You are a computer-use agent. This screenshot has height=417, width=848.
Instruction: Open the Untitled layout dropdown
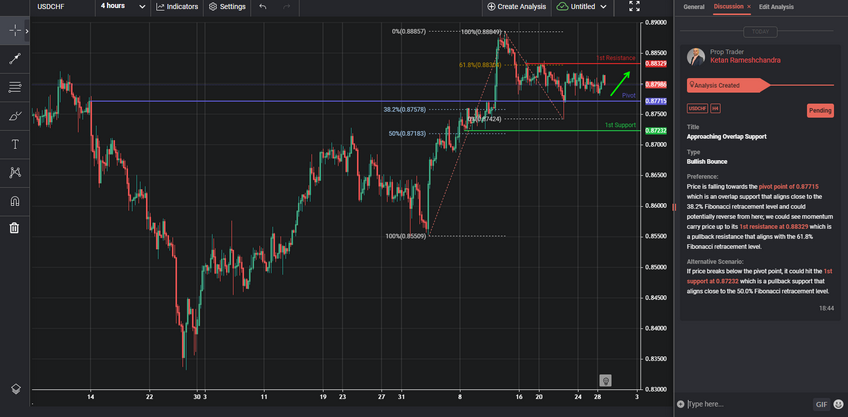(582, 6)
